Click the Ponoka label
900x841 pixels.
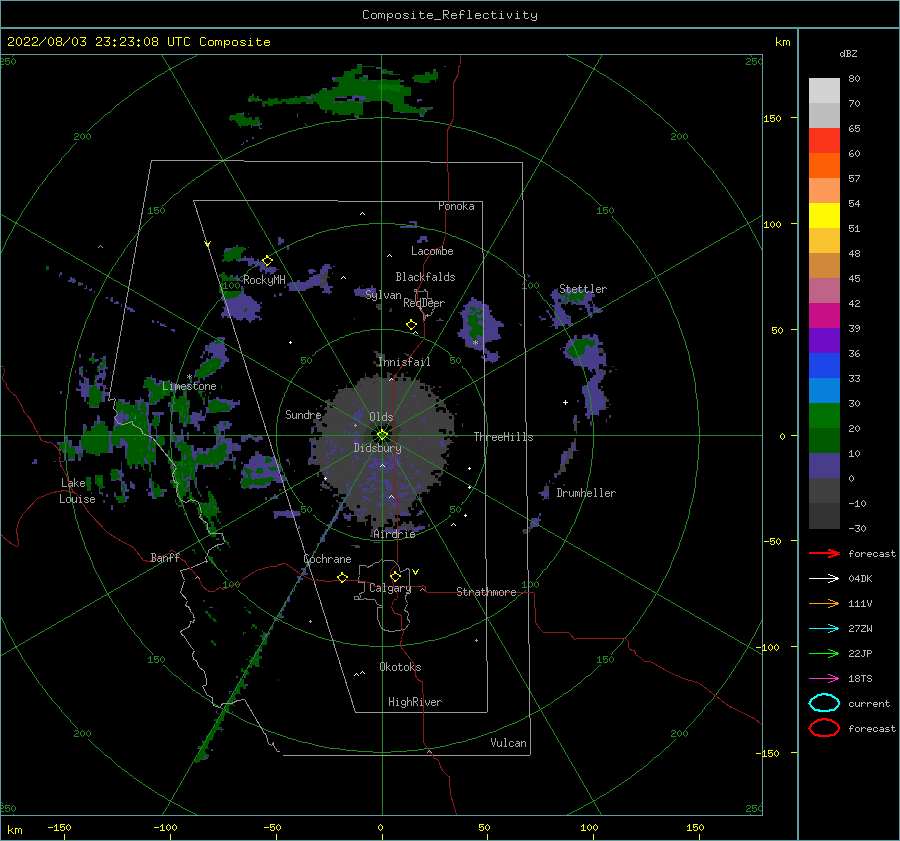[x=456, y=206]
